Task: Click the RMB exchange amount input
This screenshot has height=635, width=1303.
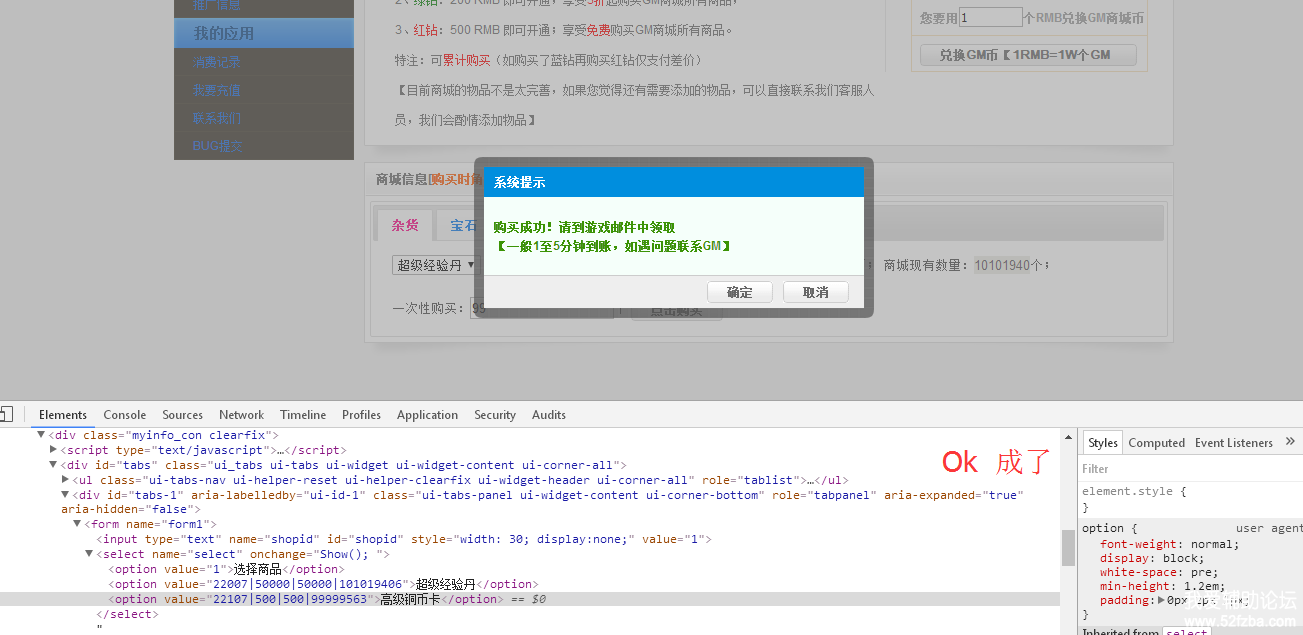Action: tap(990, 18)
